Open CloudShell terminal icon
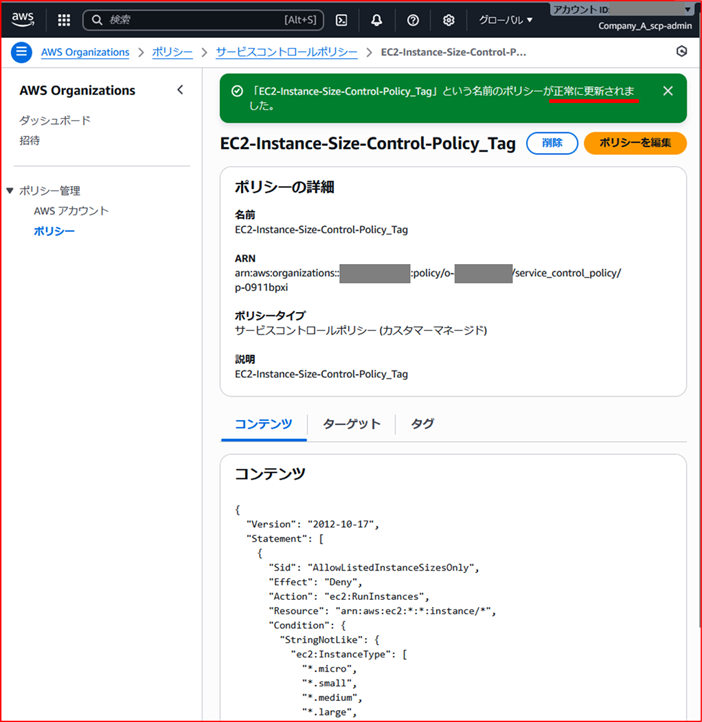702x722 pixels. click(342, 20)
